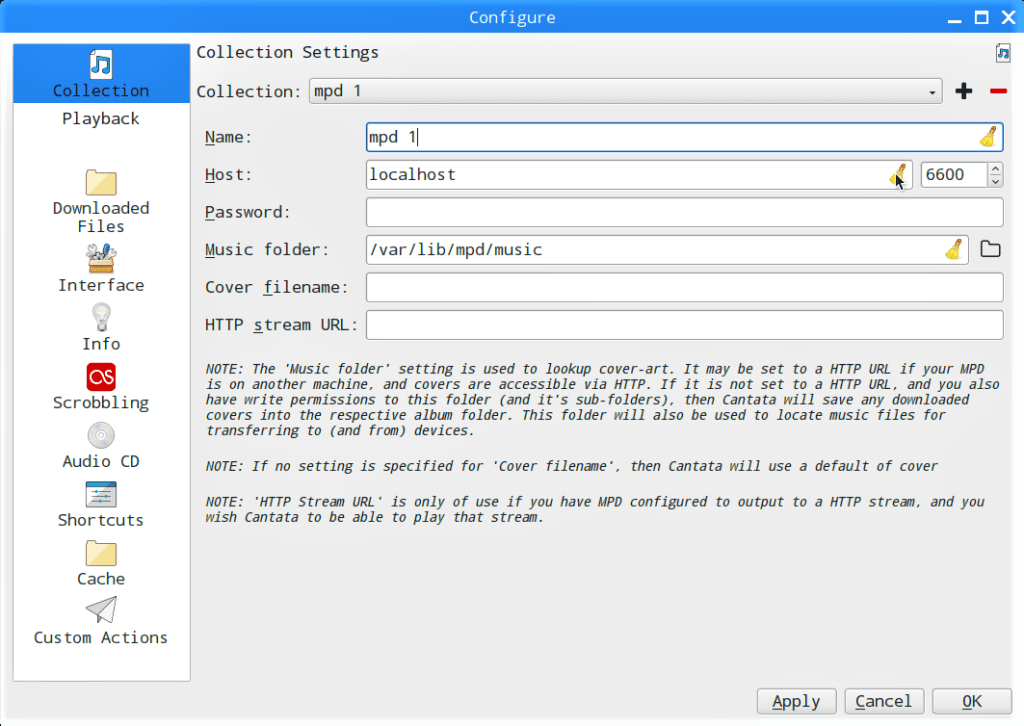Remove collection using red minus icon
This screenshot has height=726, width=1024.
(997, 91)
